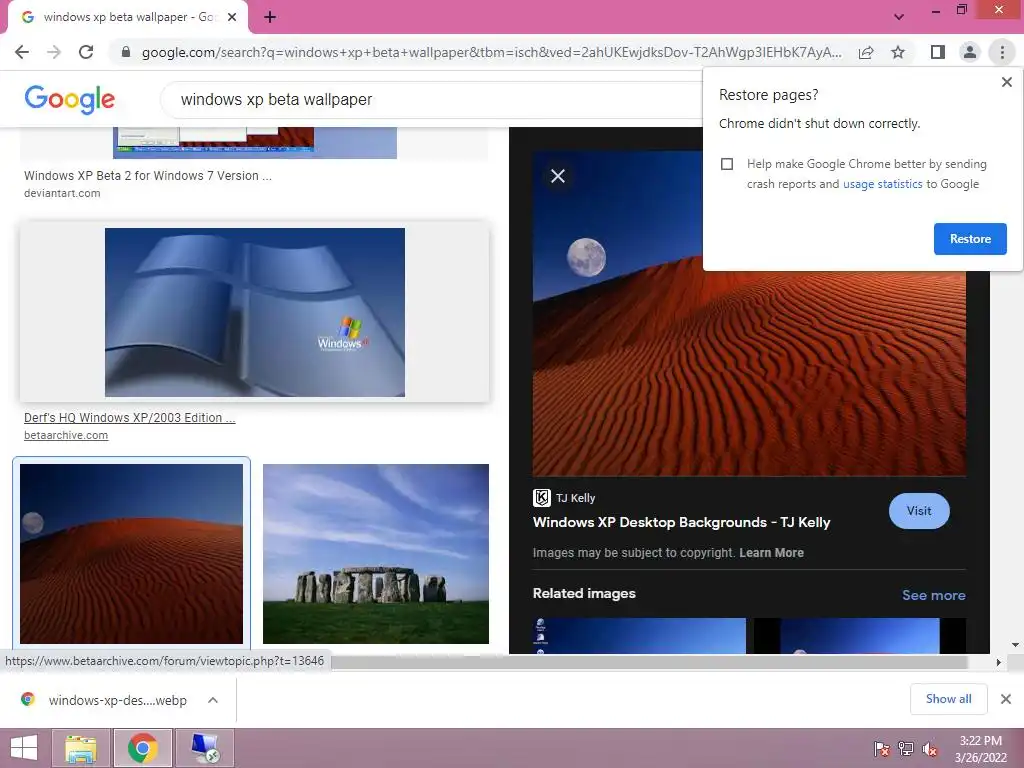This screenshot has height=768, width=1024.
Task: Open the Chrome profile avatar
Action: pyautogui.click(x=970, y=52)
